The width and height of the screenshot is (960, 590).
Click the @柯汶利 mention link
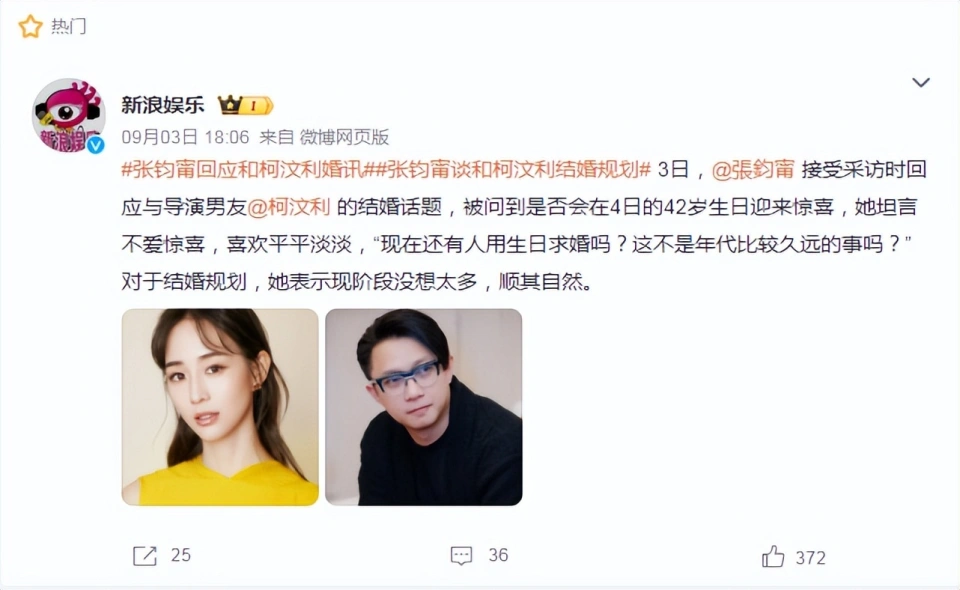pyautogui.click(x=288, y=207)
